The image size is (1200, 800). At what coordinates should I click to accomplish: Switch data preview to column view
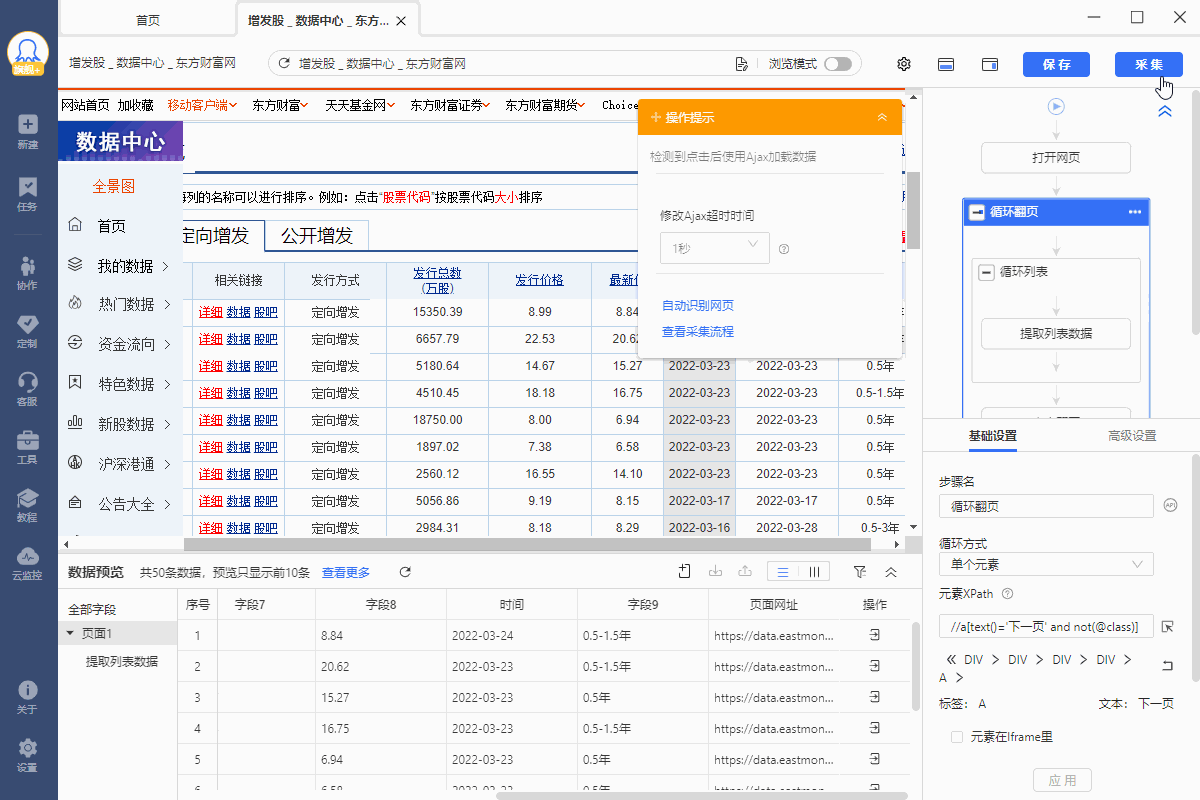pyautogui.click(x=814, y=572)
